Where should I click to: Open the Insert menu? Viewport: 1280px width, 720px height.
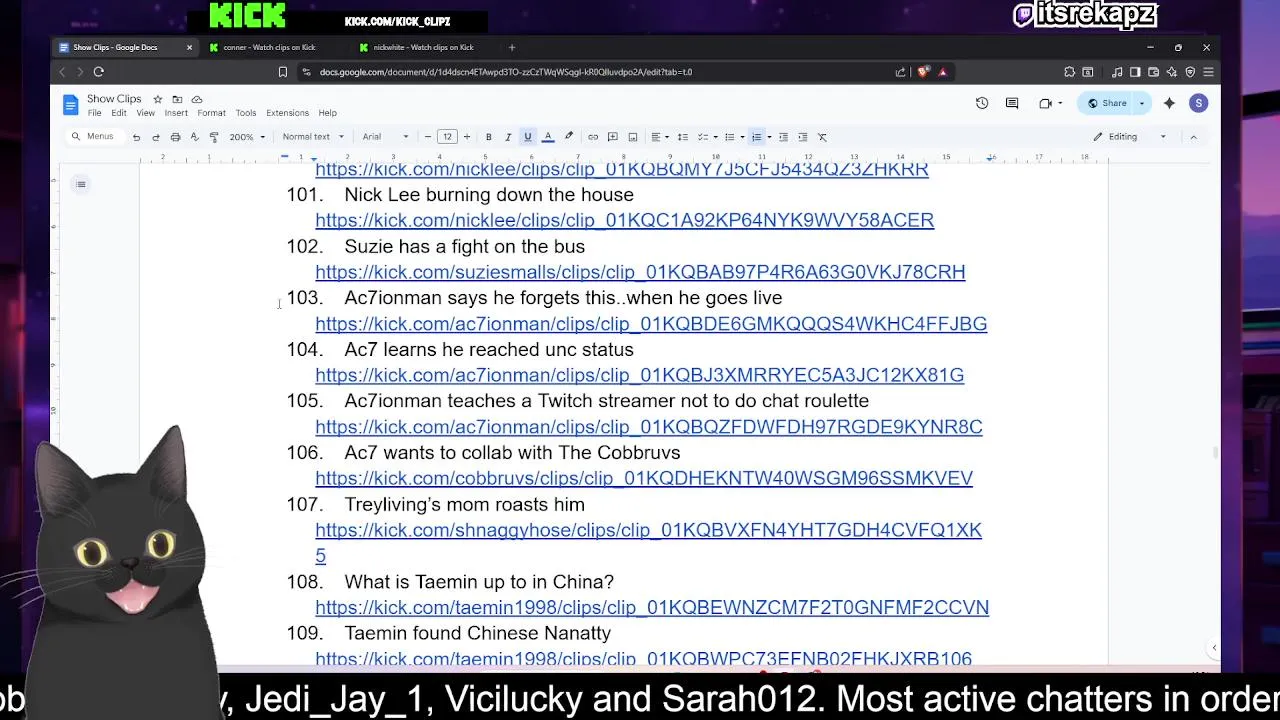(x=176, y=113)
